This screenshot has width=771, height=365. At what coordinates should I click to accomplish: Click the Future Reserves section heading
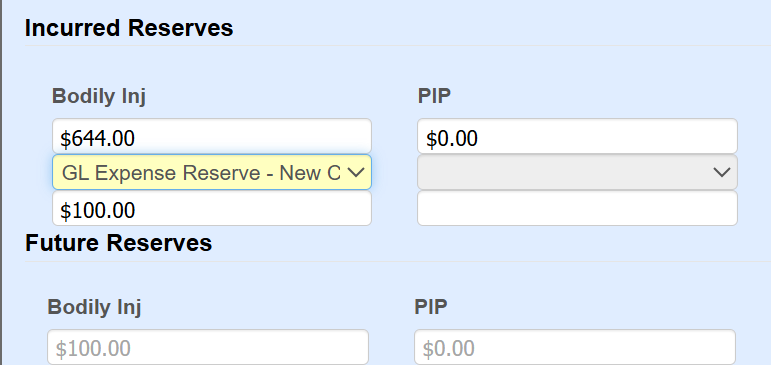(x=119, y=243)
